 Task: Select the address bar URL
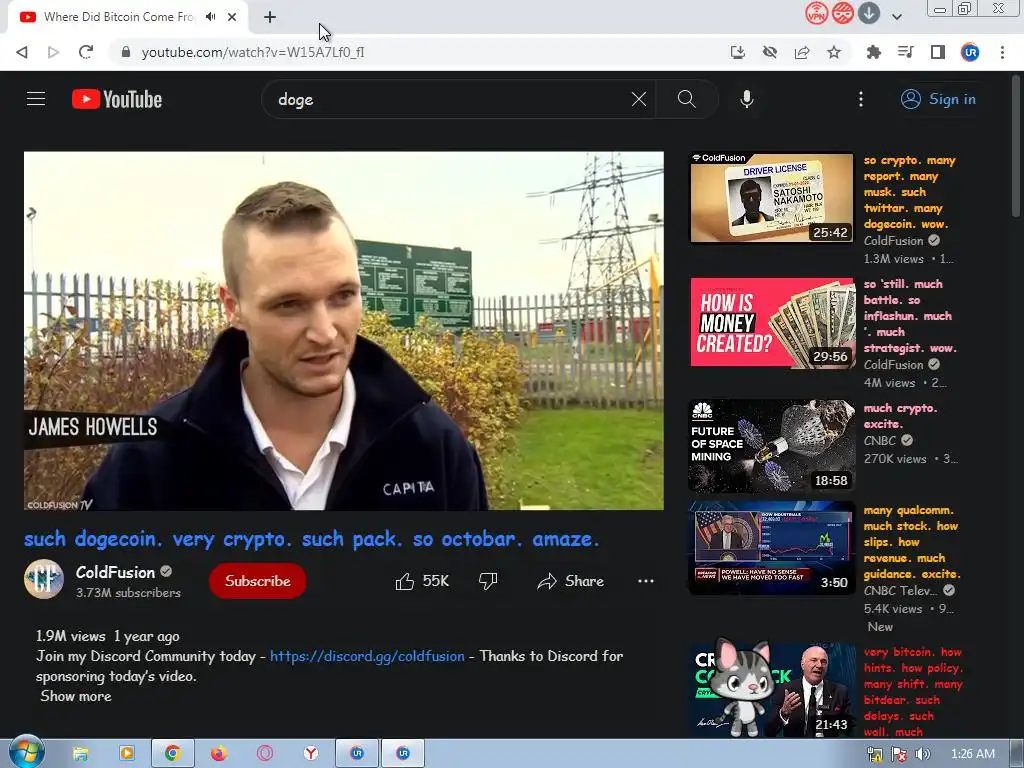point(253,52)
